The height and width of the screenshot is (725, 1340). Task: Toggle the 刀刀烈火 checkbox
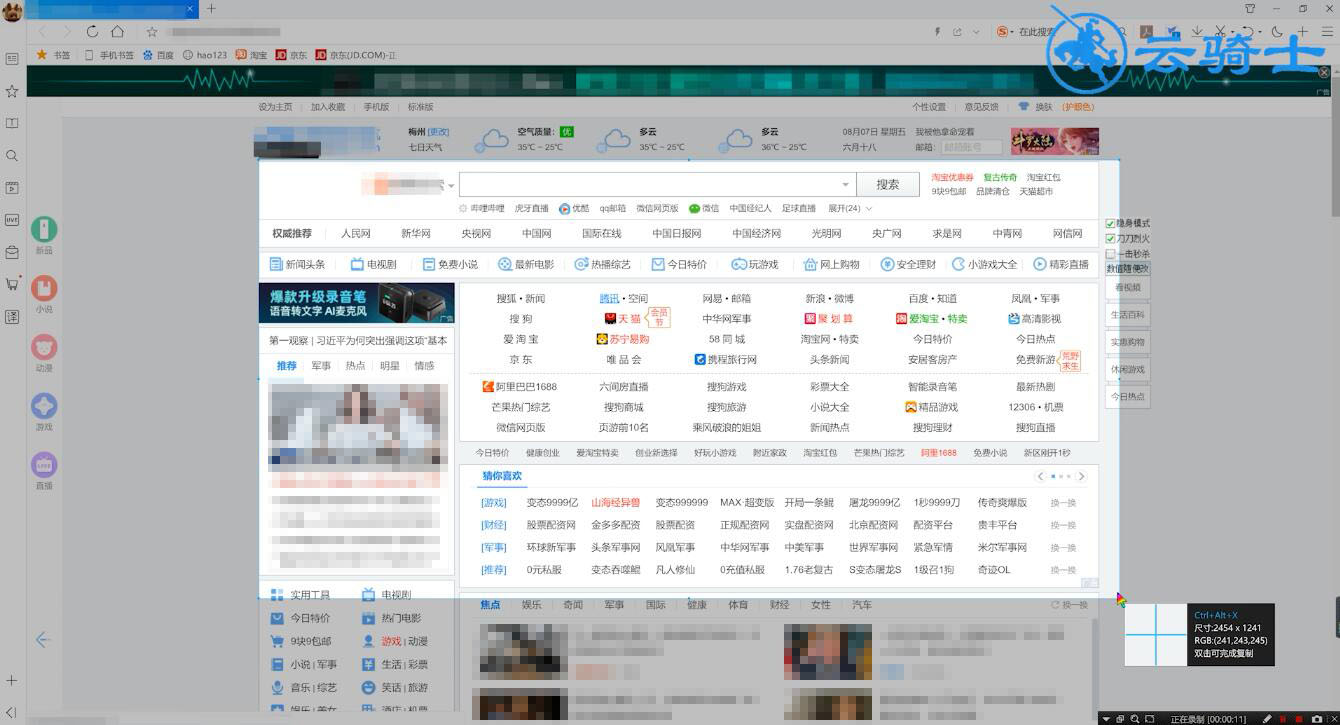point(1110,238)
